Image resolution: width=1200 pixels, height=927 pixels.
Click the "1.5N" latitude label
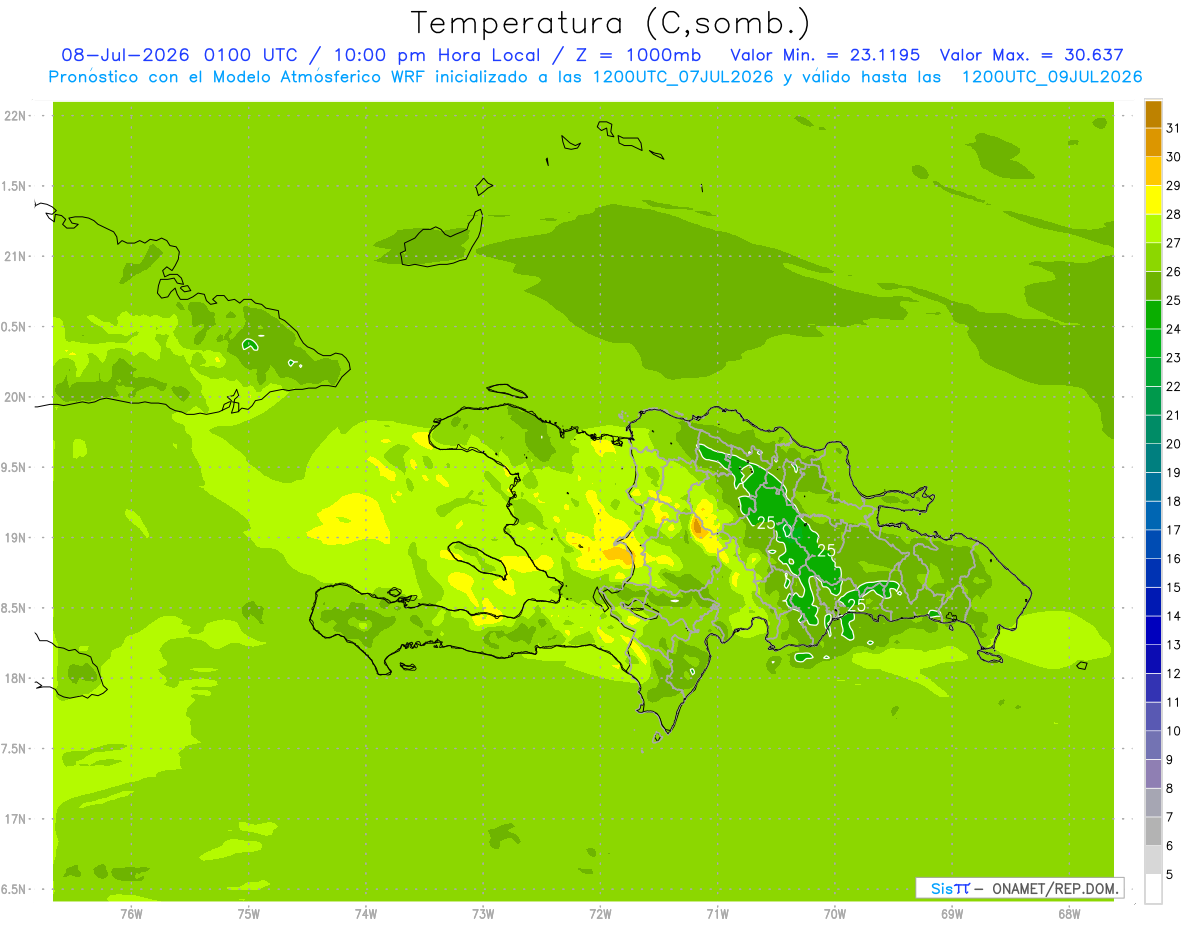pyautogui.click(x=15, y=186)
